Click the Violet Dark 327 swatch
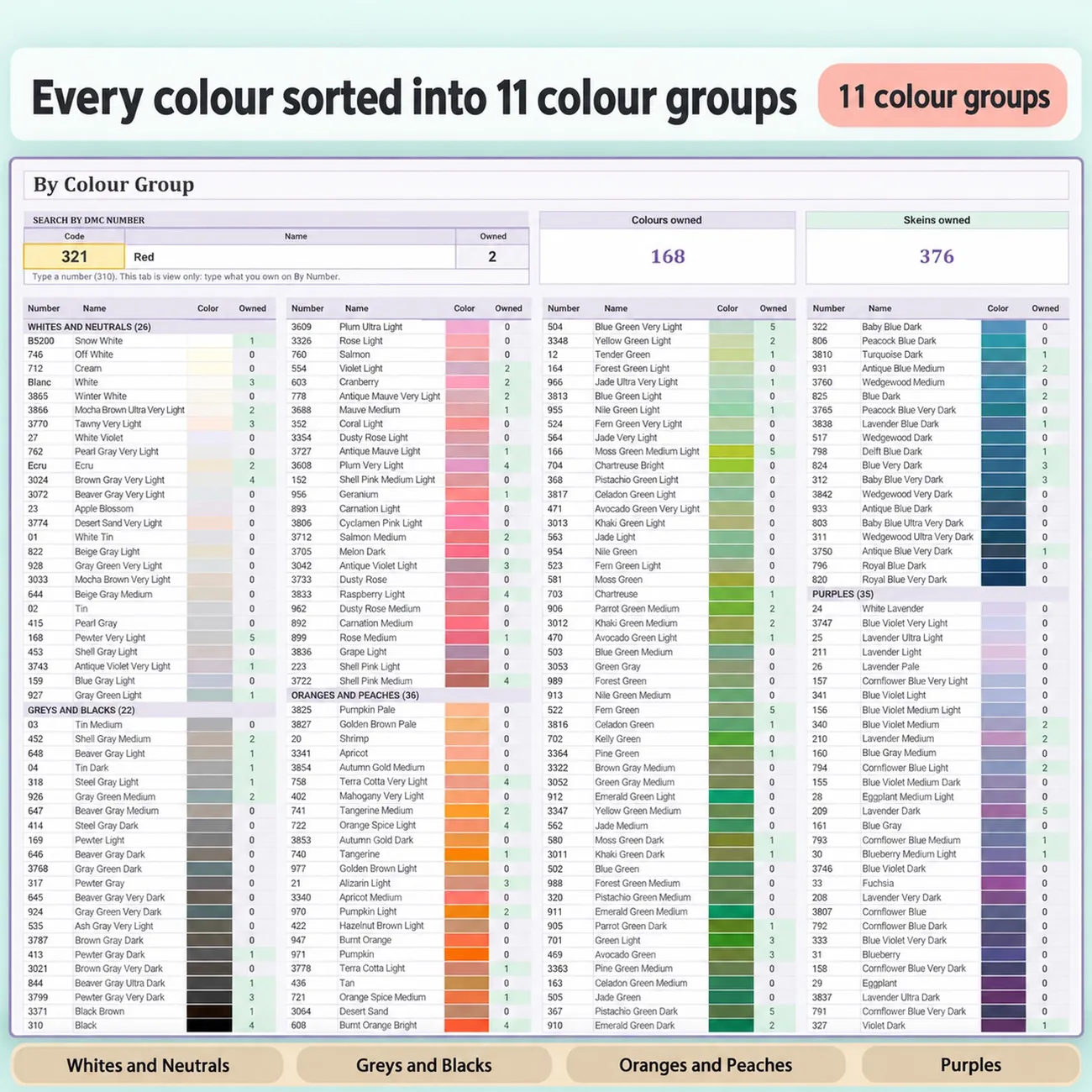 [1003, 1026]
